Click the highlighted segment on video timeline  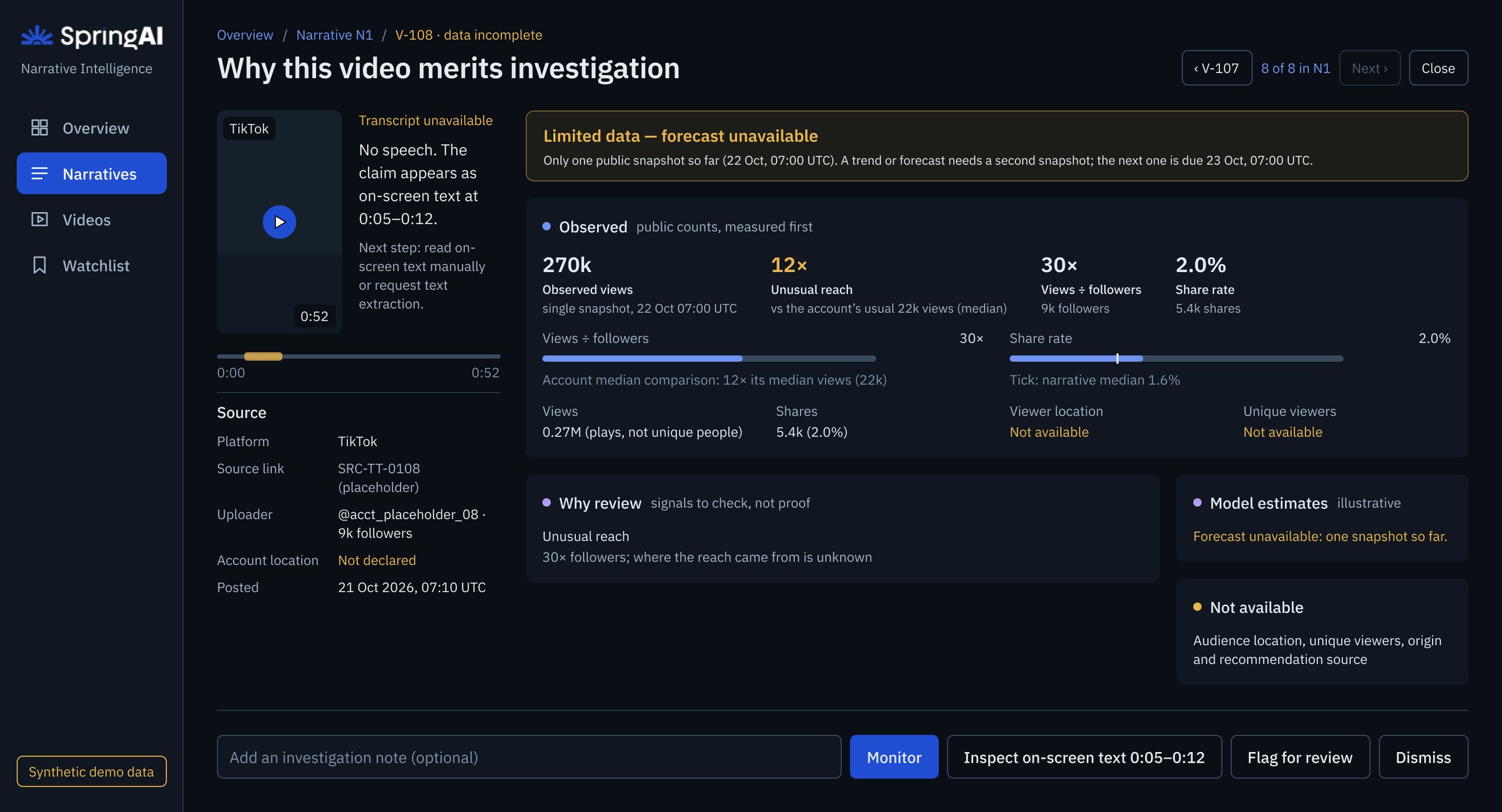[263, 357]
